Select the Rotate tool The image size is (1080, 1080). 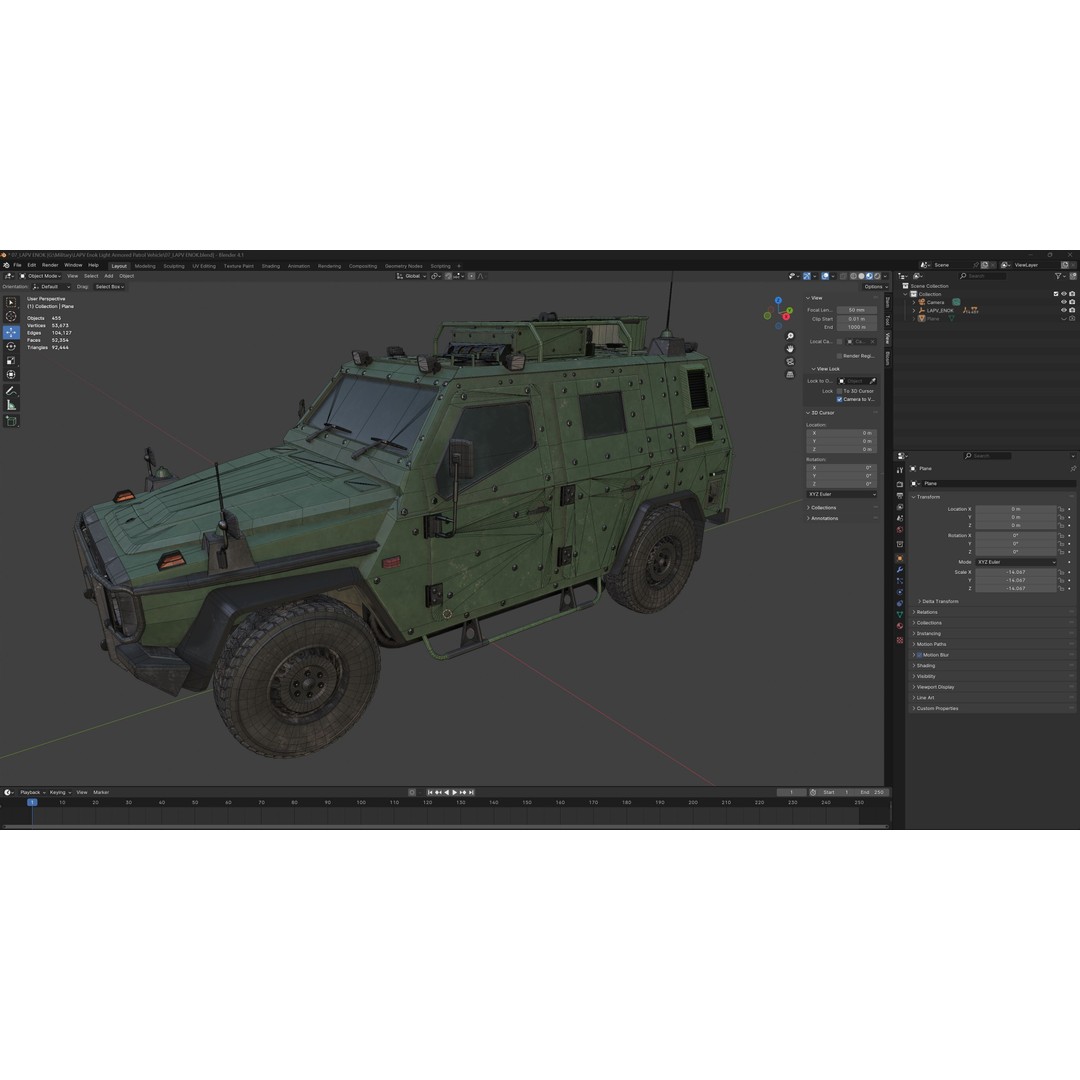point(11,346)
